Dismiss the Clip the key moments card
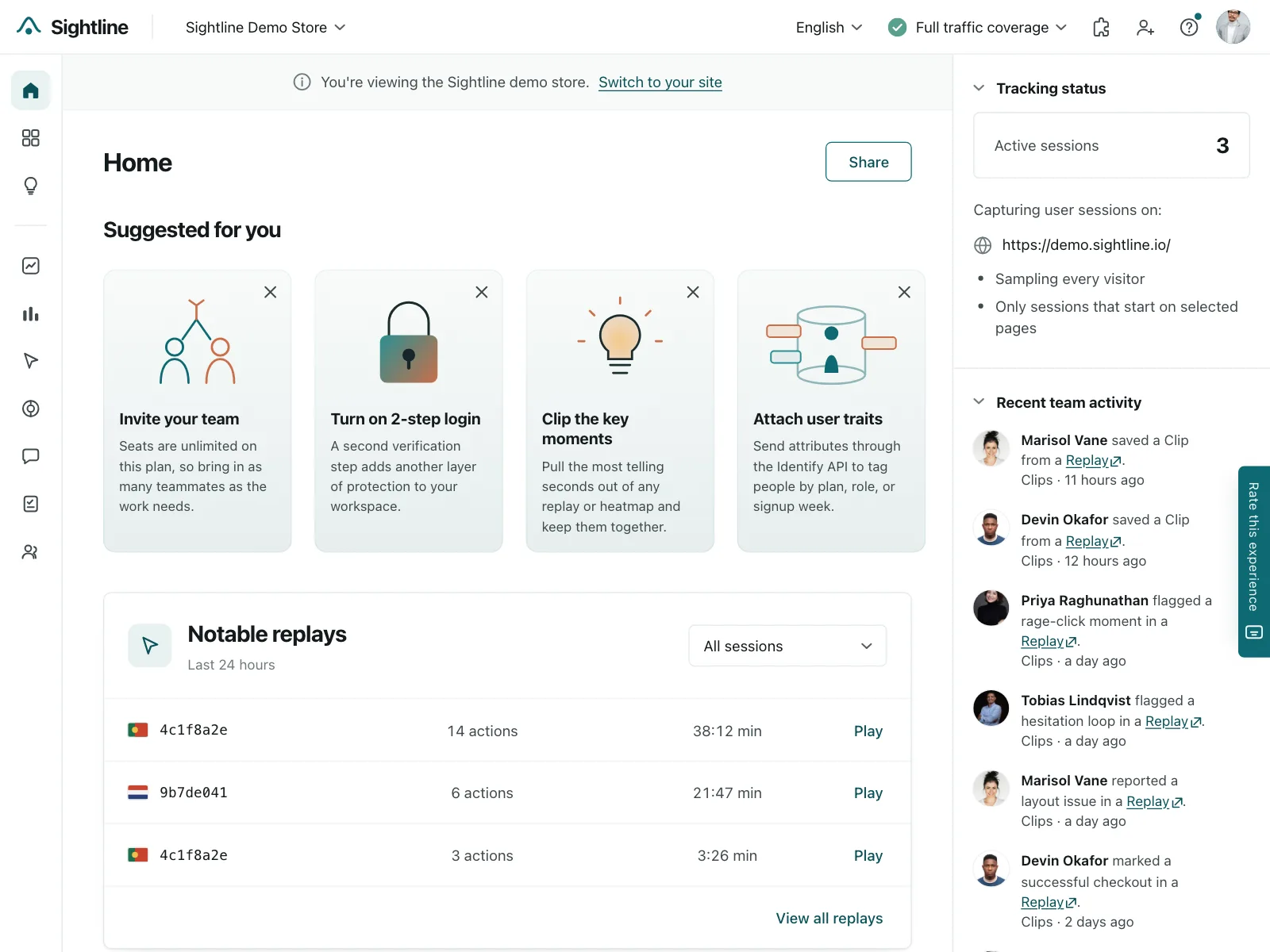Image resolution: width=1270 pixels, height=952 pixels. [x=693, y=292]
